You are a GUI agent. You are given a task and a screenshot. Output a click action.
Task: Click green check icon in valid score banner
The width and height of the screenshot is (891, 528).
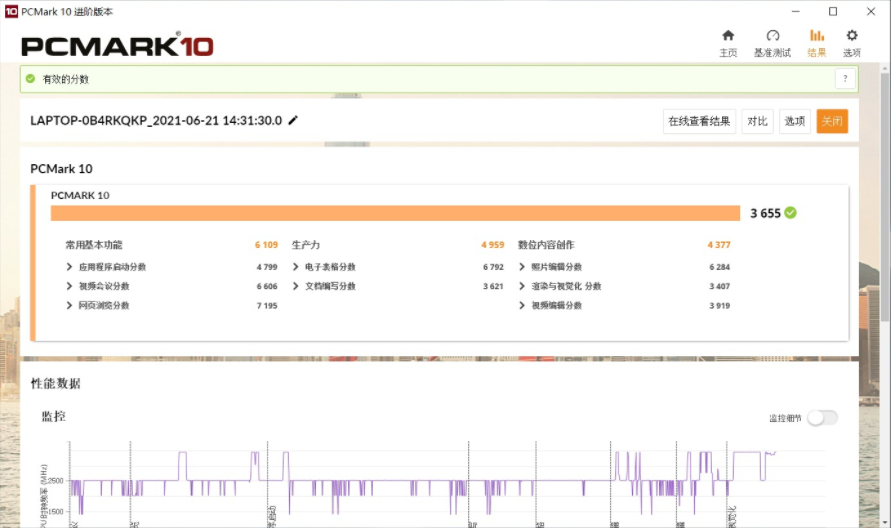point(31,78)
